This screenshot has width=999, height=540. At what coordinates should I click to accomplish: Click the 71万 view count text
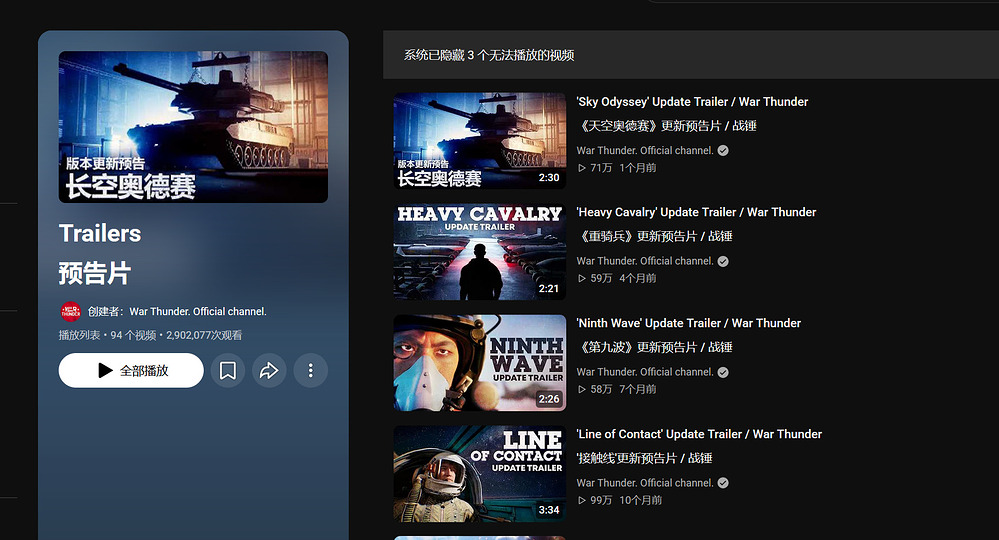click(x=601, y=168)
